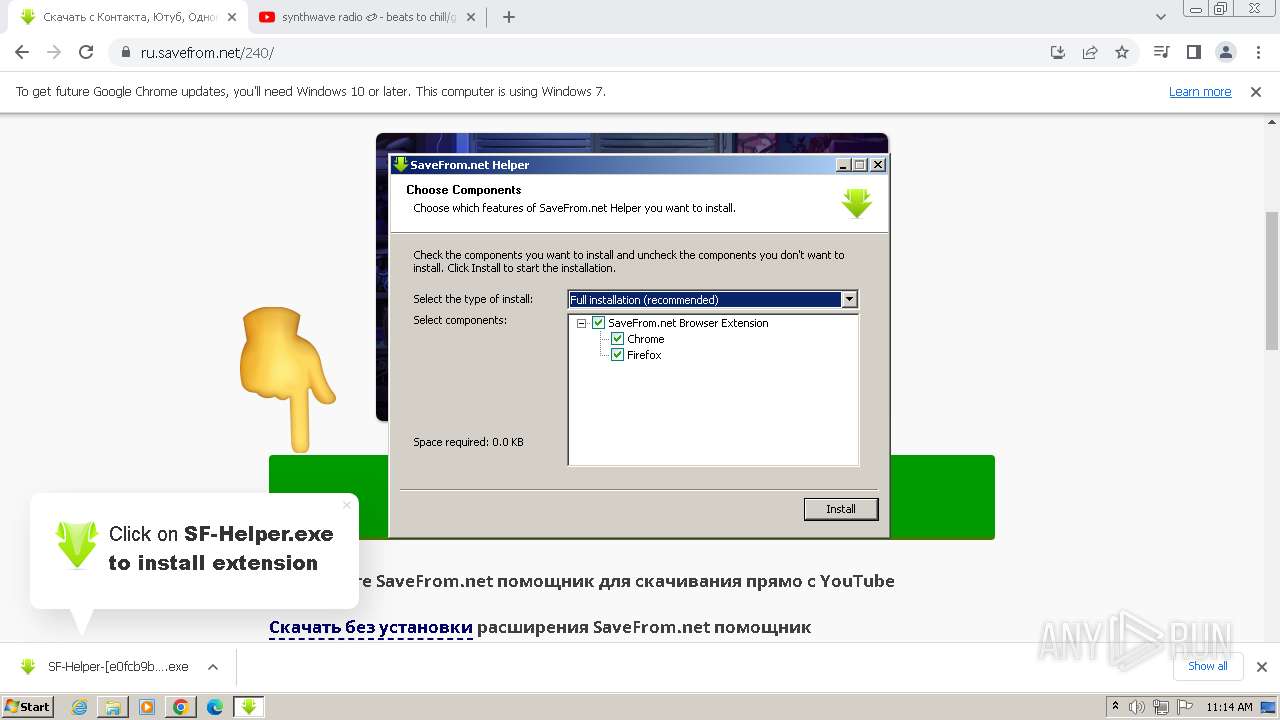Open Action Center flag icon
Viewport: 1280px width, 720px height.
1184,707
